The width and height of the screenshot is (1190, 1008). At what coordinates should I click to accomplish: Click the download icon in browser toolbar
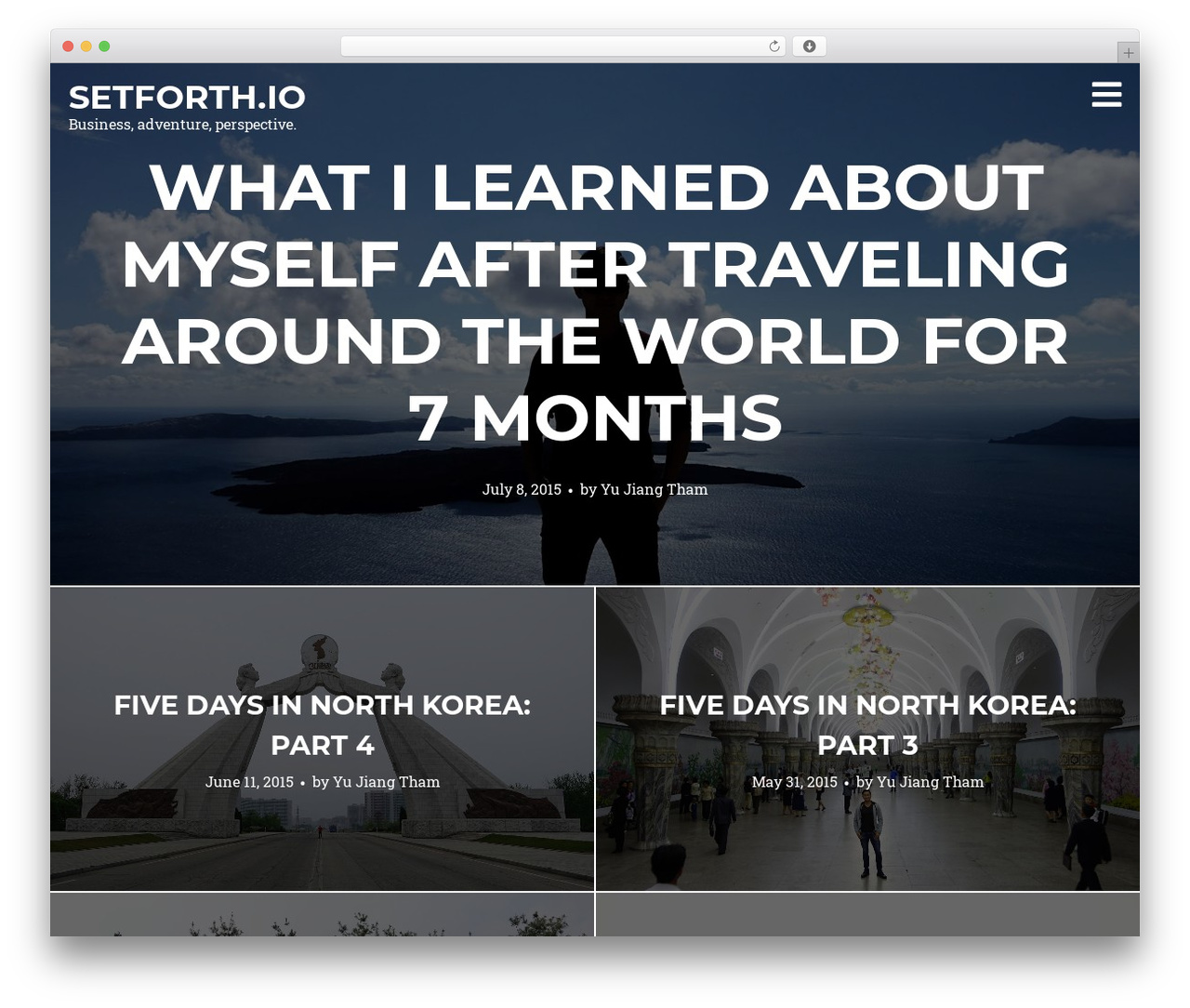(809, 46)
